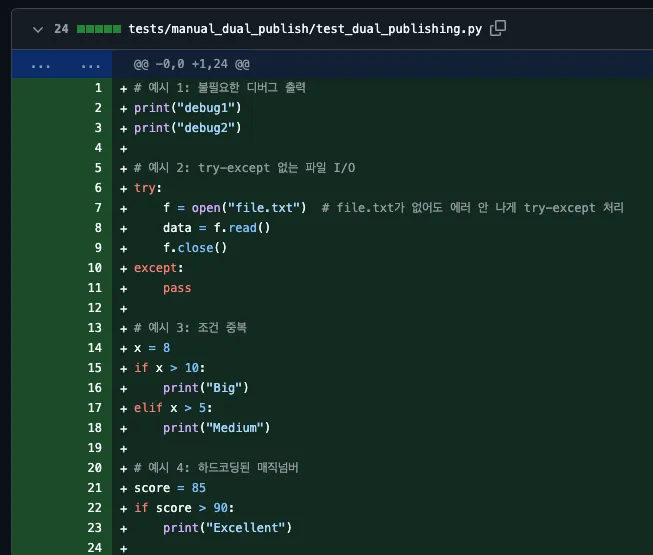This screenshot has height=555, width=653.
Task: Copy the file path test_dual_publishing.py
Action: click(x=498, y=28)
